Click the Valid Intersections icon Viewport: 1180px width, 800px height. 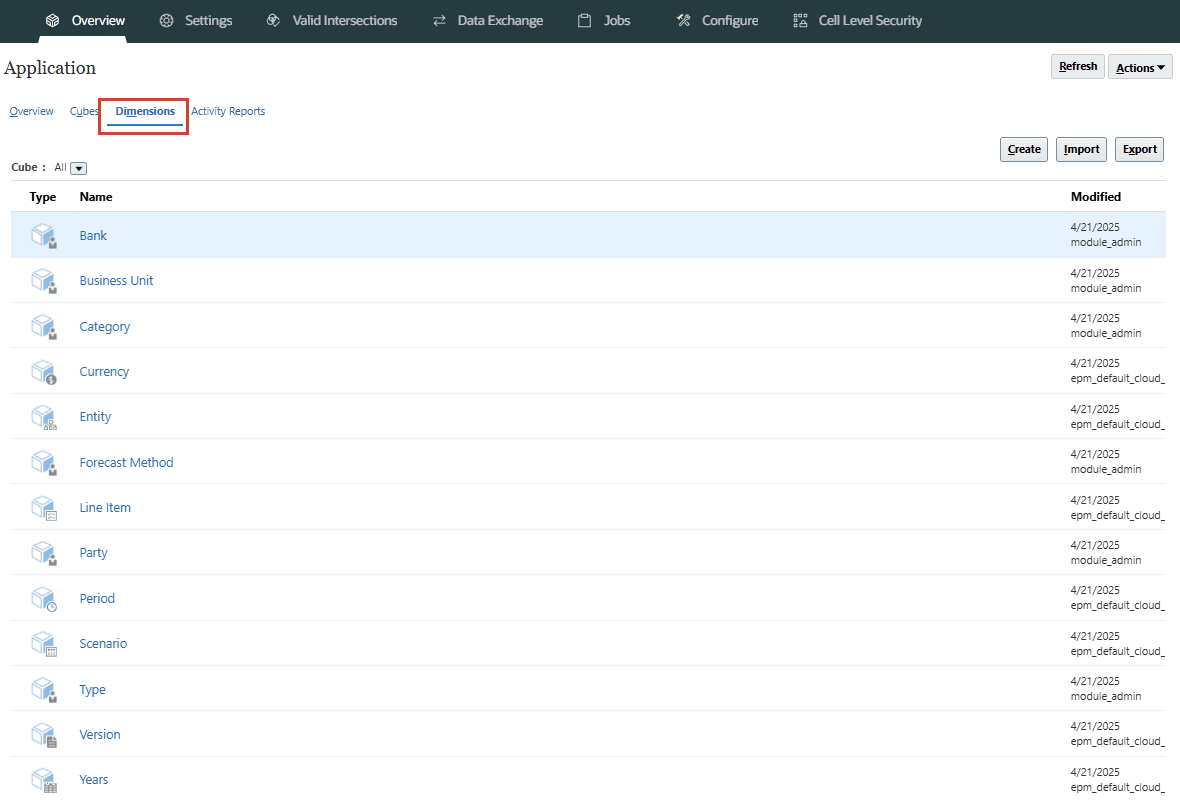tap(273, 20)
